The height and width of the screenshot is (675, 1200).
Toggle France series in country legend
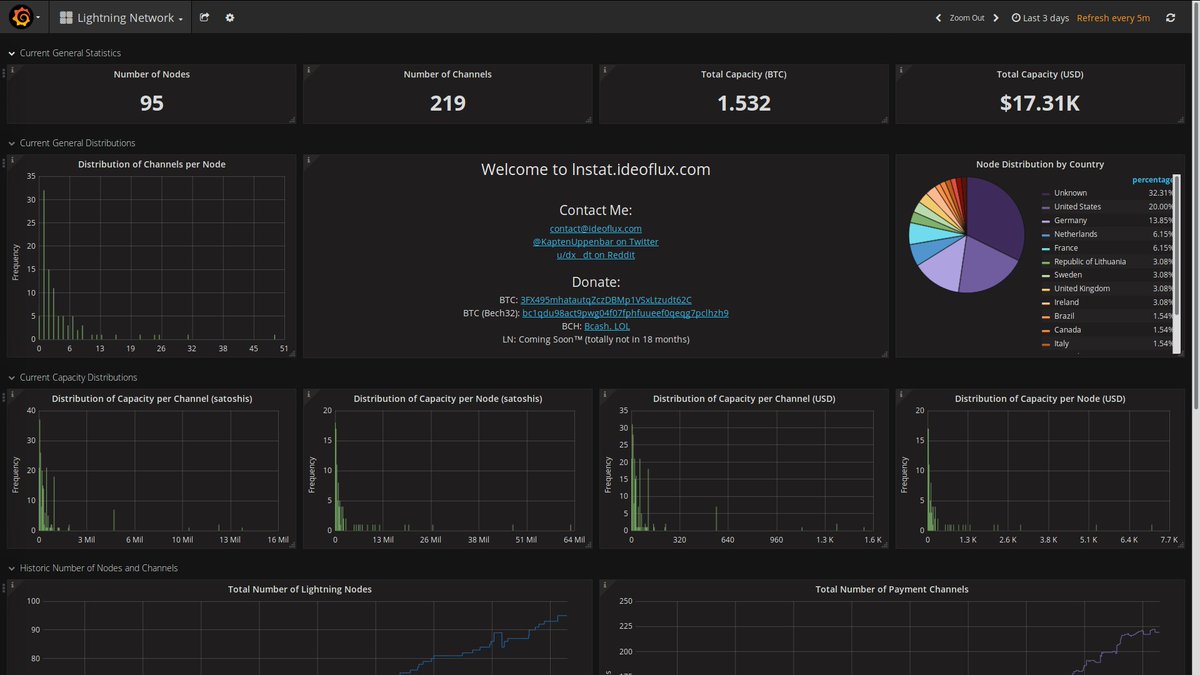(1066, 248)
